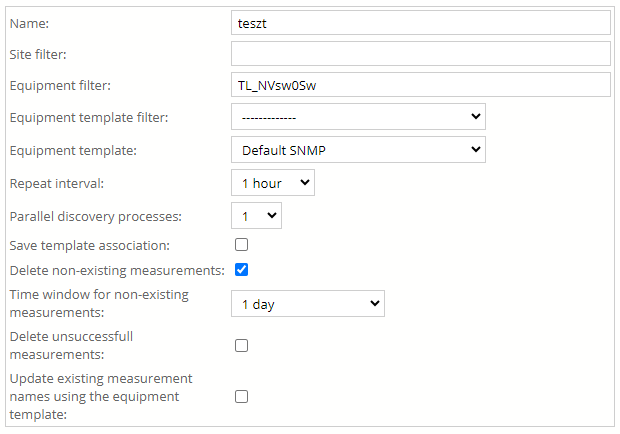Open the Equipment template filter dropdown
620x434 pixels.
click(x=358, y=117)
